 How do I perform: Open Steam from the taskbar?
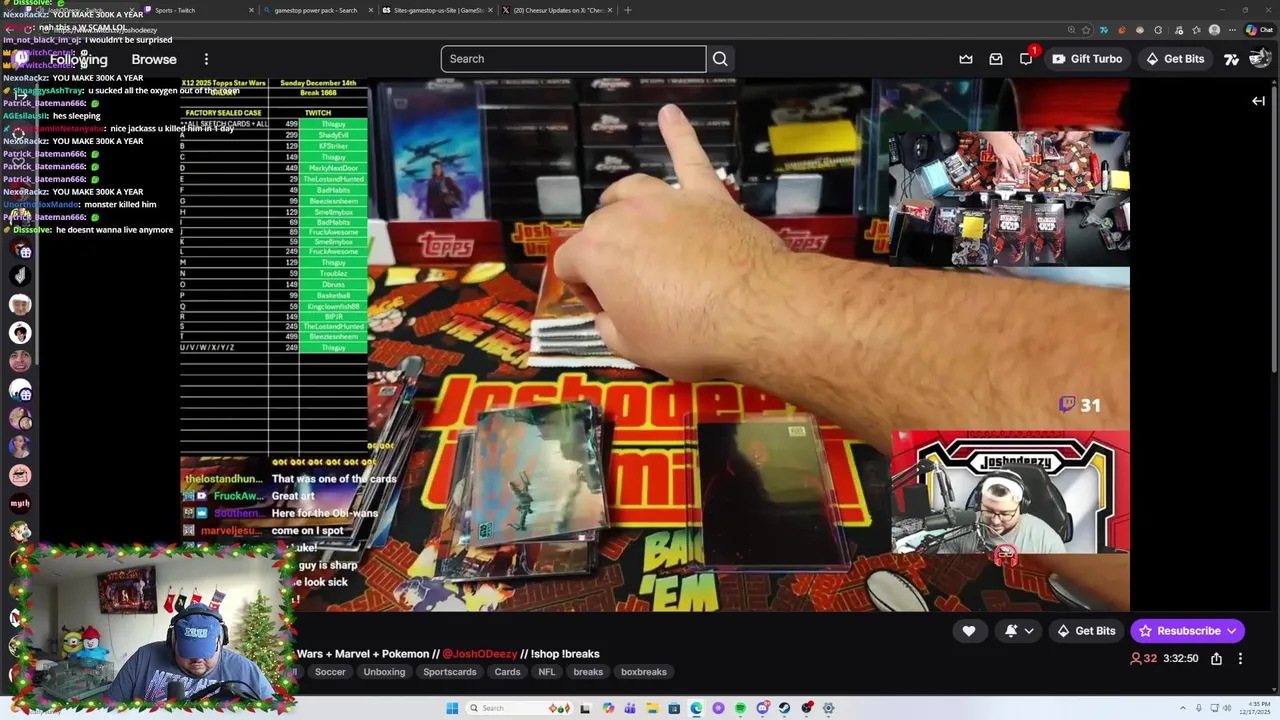point(784,708)
